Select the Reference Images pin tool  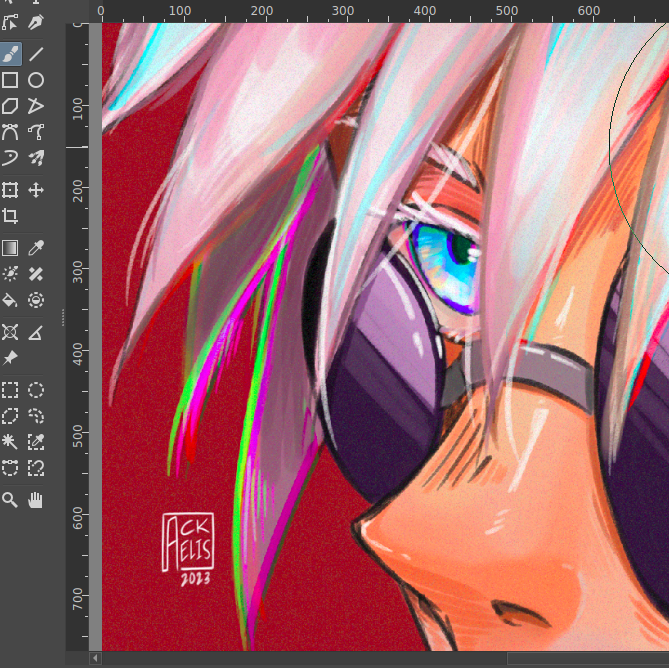[x=10, y=358]
